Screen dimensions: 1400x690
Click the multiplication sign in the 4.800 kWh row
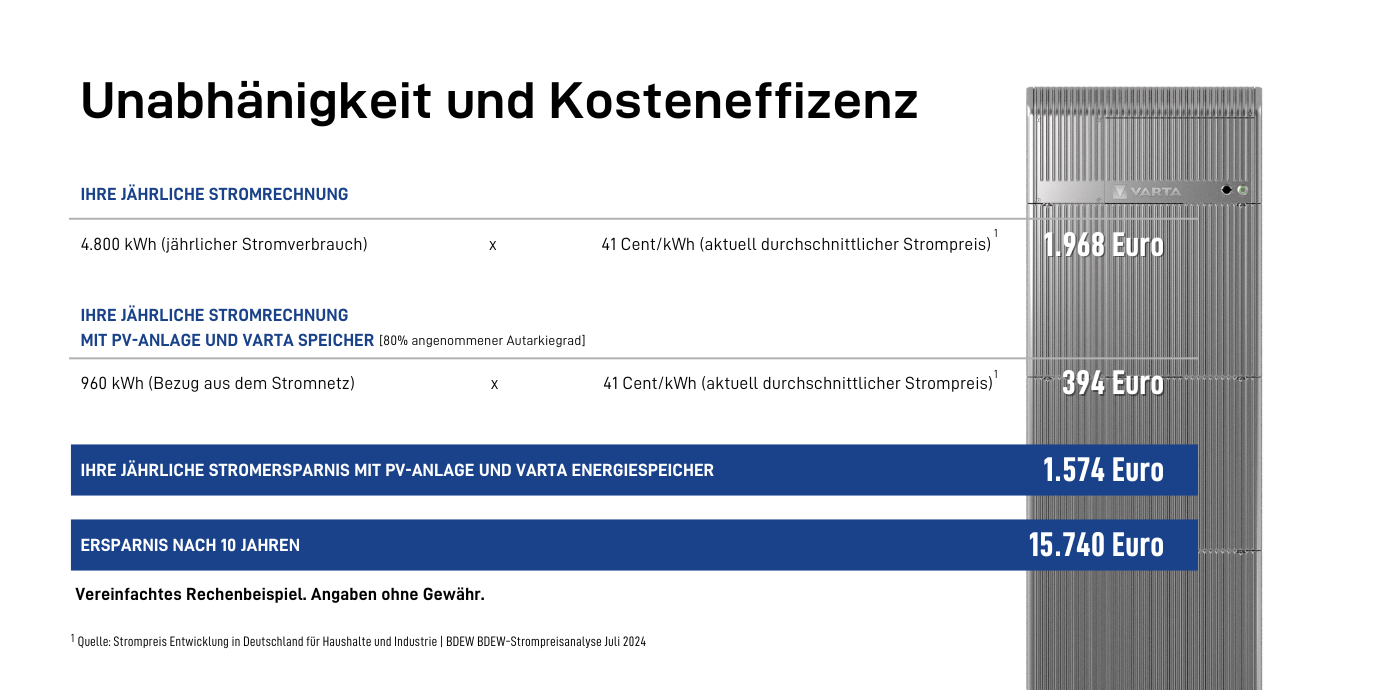(x=492, y=245)
